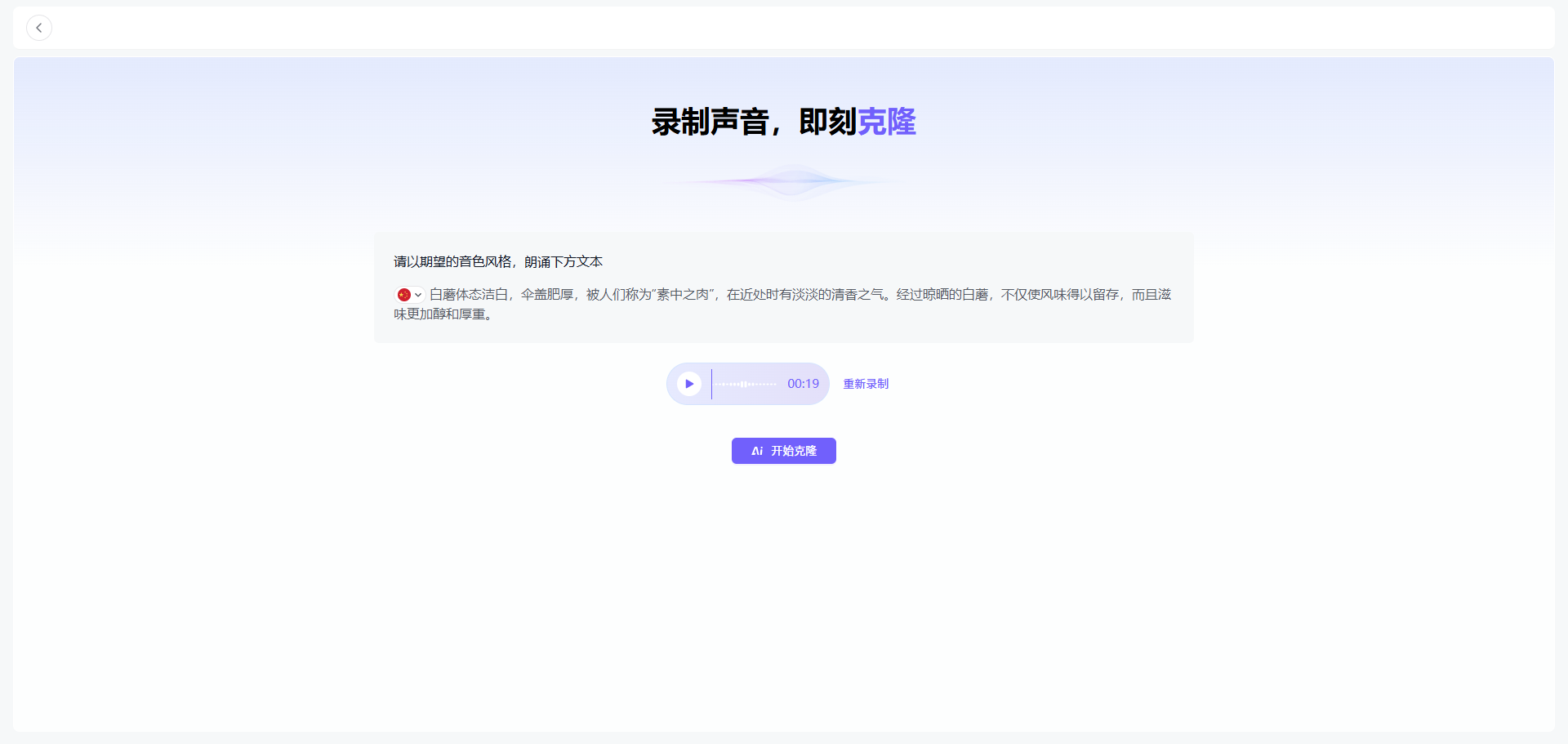
Task: Click the sample passage starting with 白蘑体态洁白
Action: 469,294
